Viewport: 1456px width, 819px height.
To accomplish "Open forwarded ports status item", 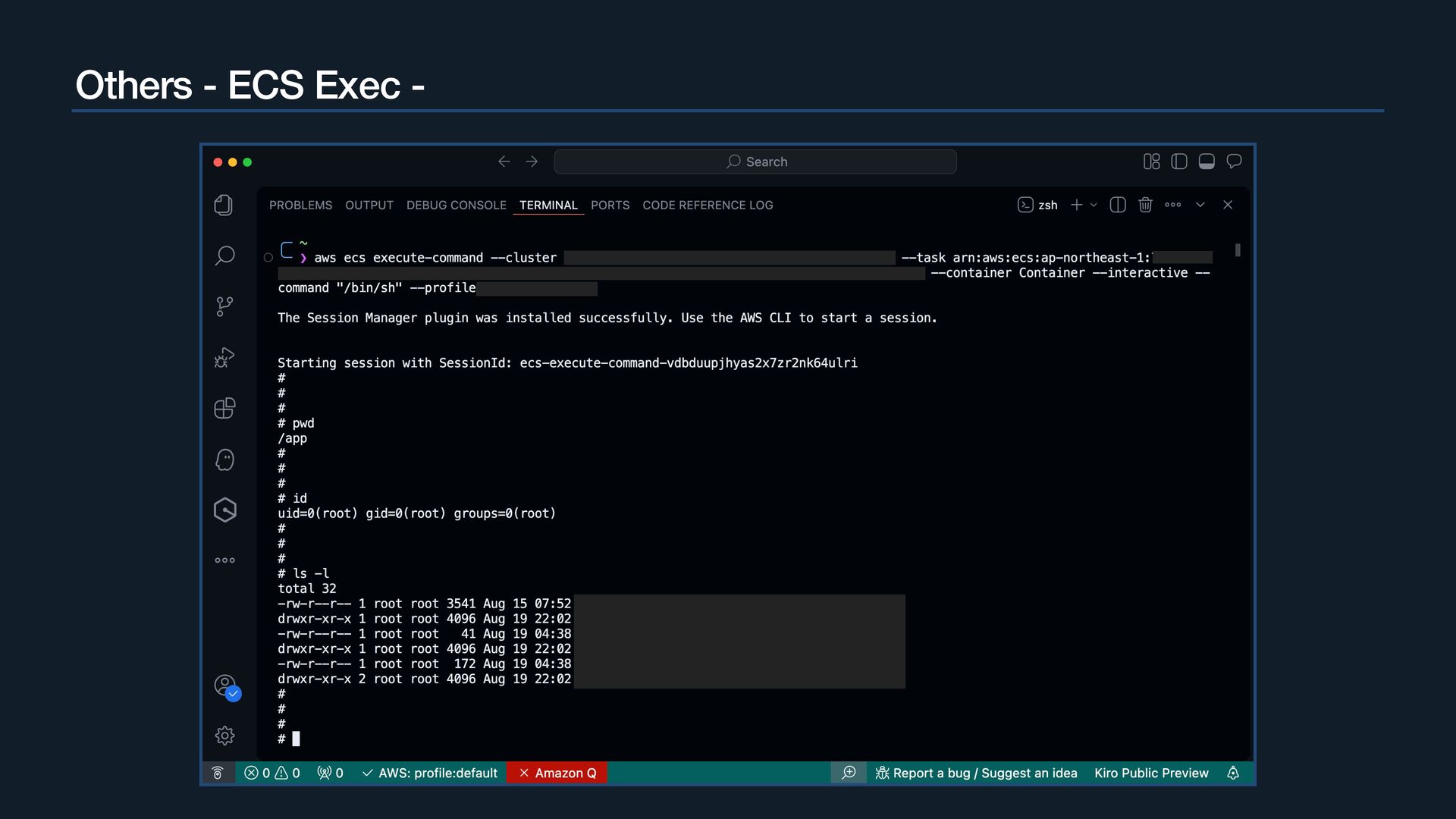I will (x=330, y=773).
